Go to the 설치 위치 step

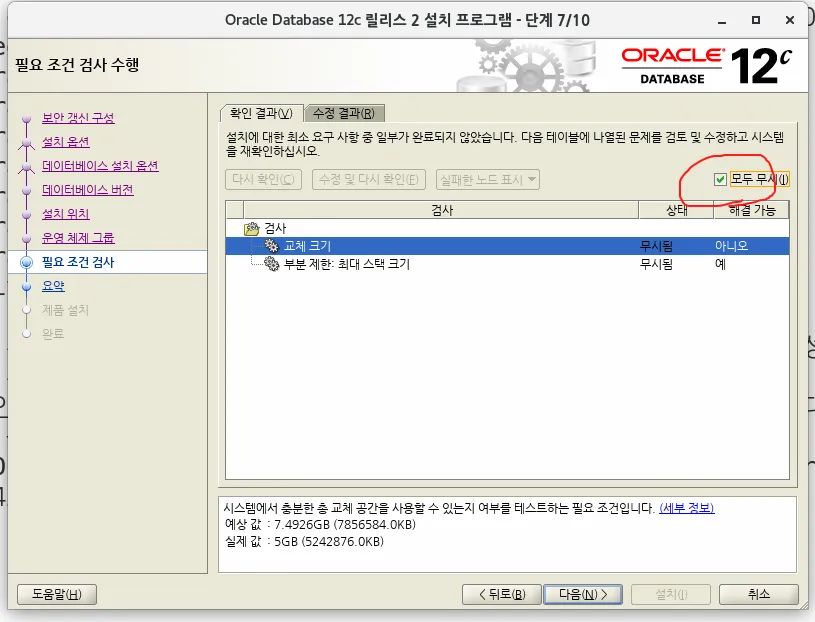click(65, 214)
